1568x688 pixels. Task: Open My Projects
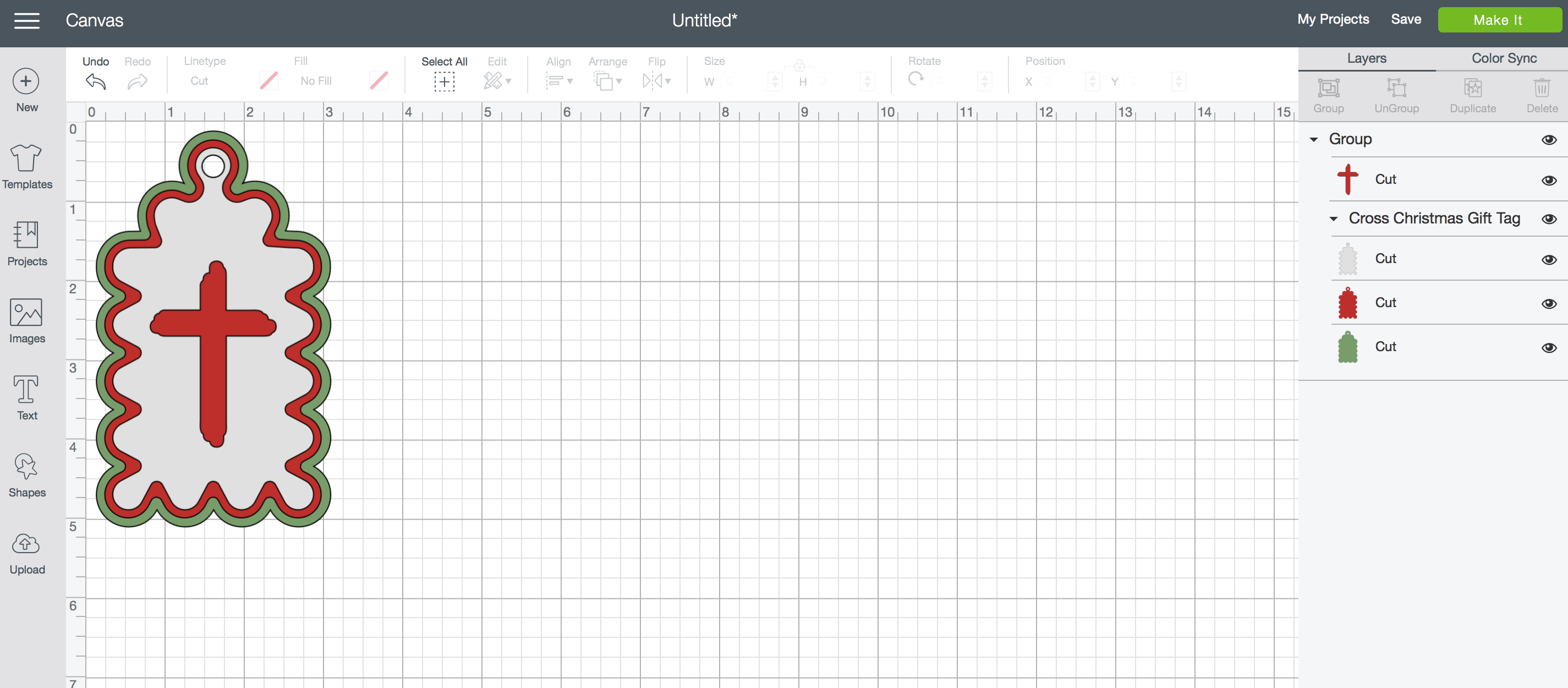click(1333, 19)
